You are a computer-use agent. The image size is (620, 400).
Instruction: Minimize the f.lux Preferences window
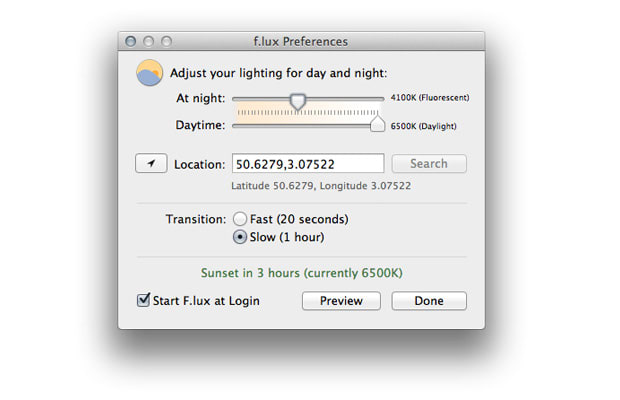click(x=149, y=41)
